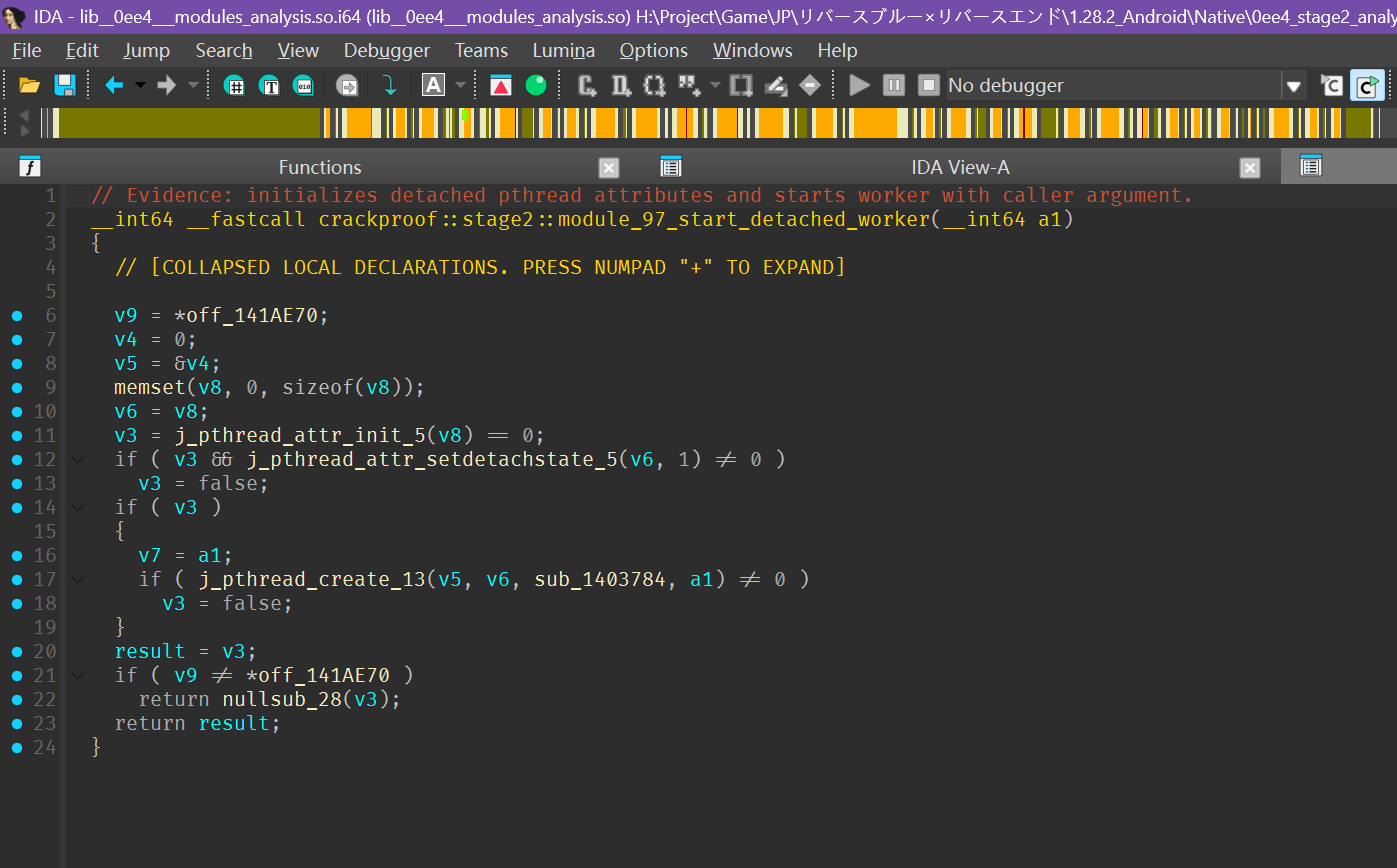
Task: Close the IDA View-A tab
Action: 1250,168
